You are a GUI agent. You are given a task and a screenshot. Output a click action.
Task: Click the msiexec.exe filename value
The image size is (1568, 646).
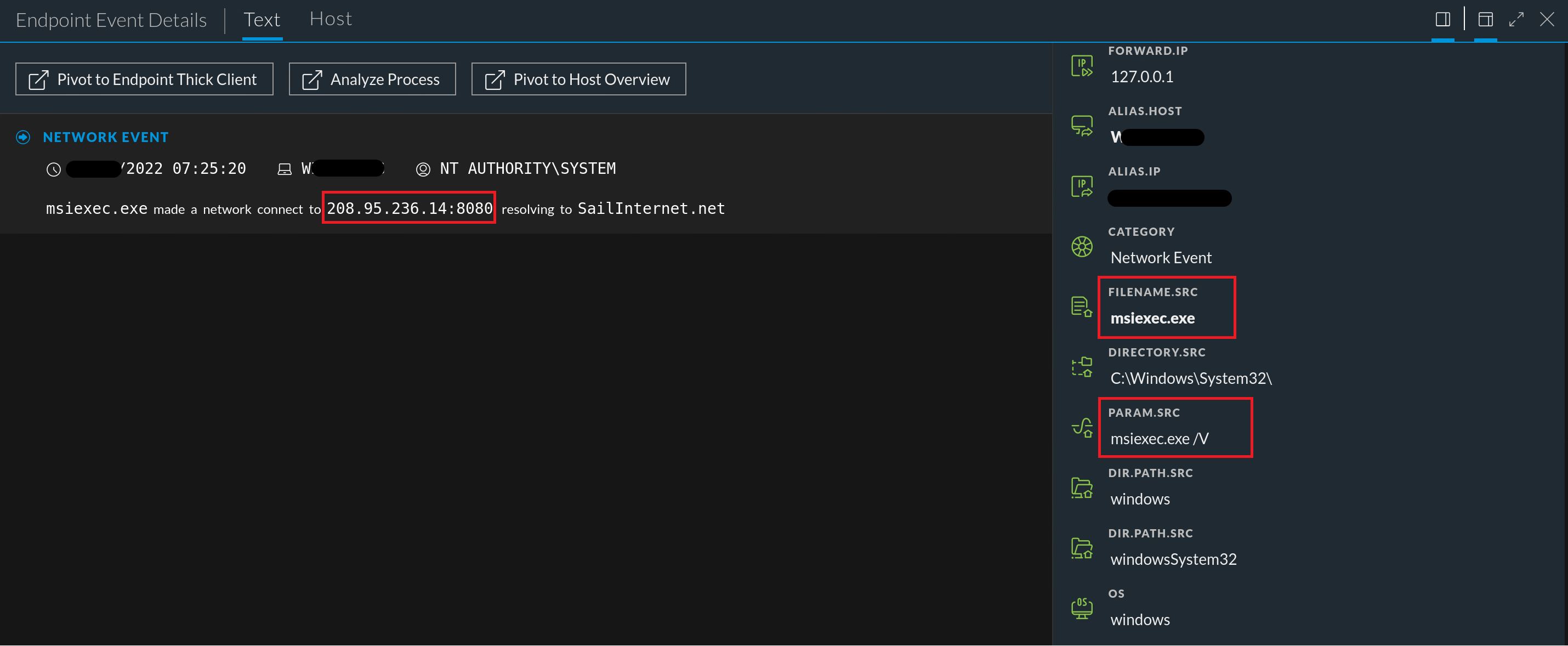click(x=1152, y=319)
